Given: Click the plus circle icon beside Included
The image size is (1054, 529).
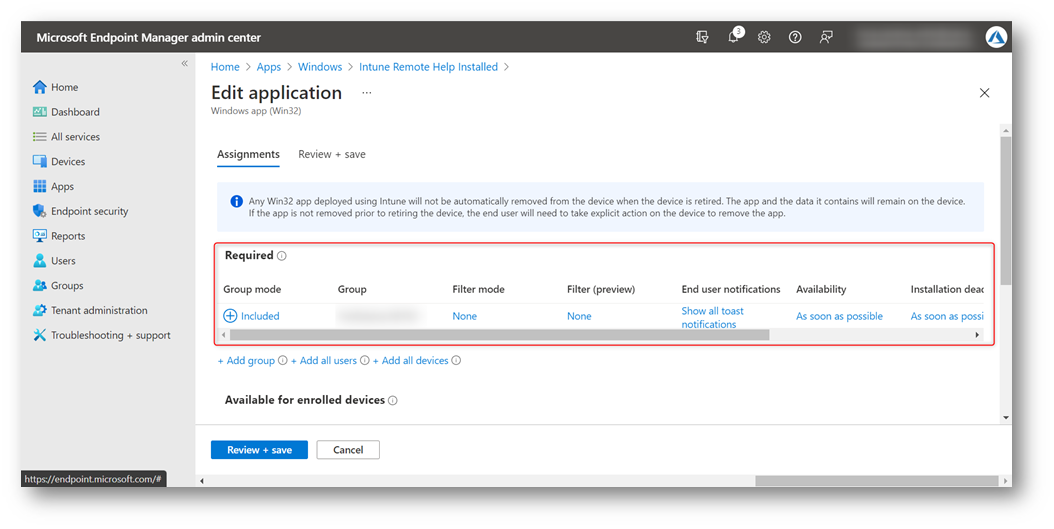Looking at the screenshot, I should [x=230, y=316].
